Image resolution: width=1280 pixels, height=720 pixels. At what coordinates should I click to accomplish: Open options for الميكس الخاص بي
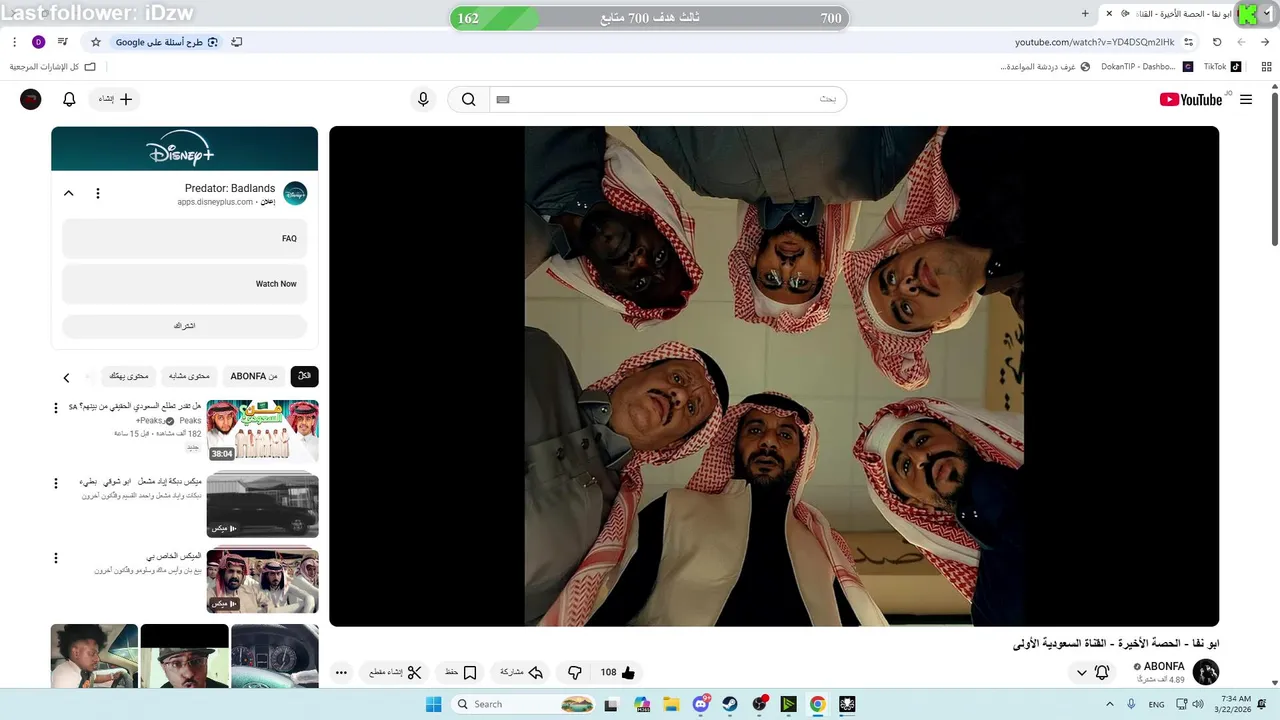[56, 558]
